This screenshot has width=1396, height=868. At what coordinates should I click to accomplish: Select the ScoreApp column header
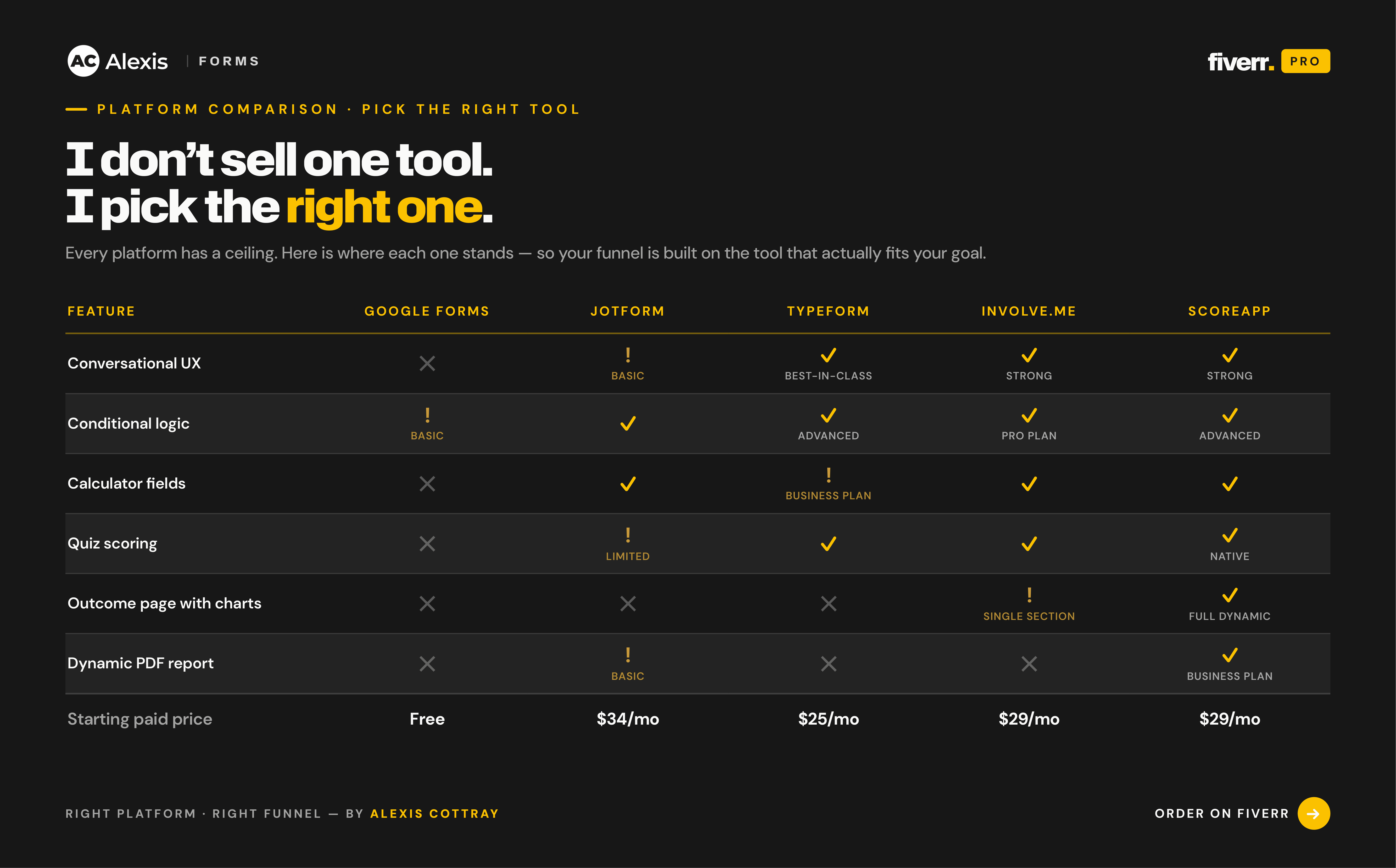[x=1230, y=311]
